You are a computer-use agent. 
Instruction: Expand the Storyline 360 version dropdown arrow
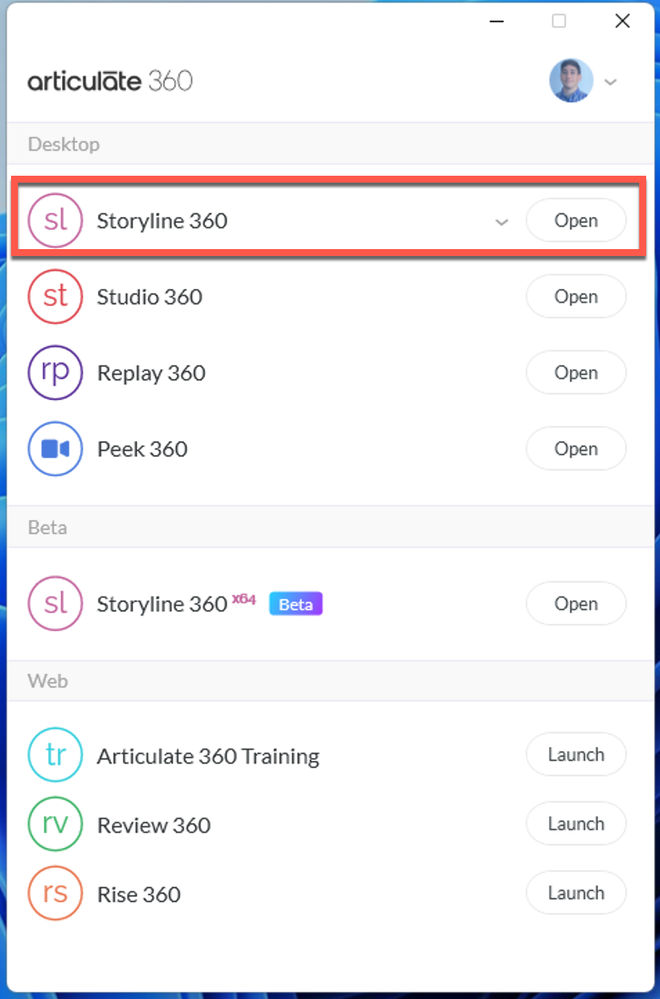(502, 222)
